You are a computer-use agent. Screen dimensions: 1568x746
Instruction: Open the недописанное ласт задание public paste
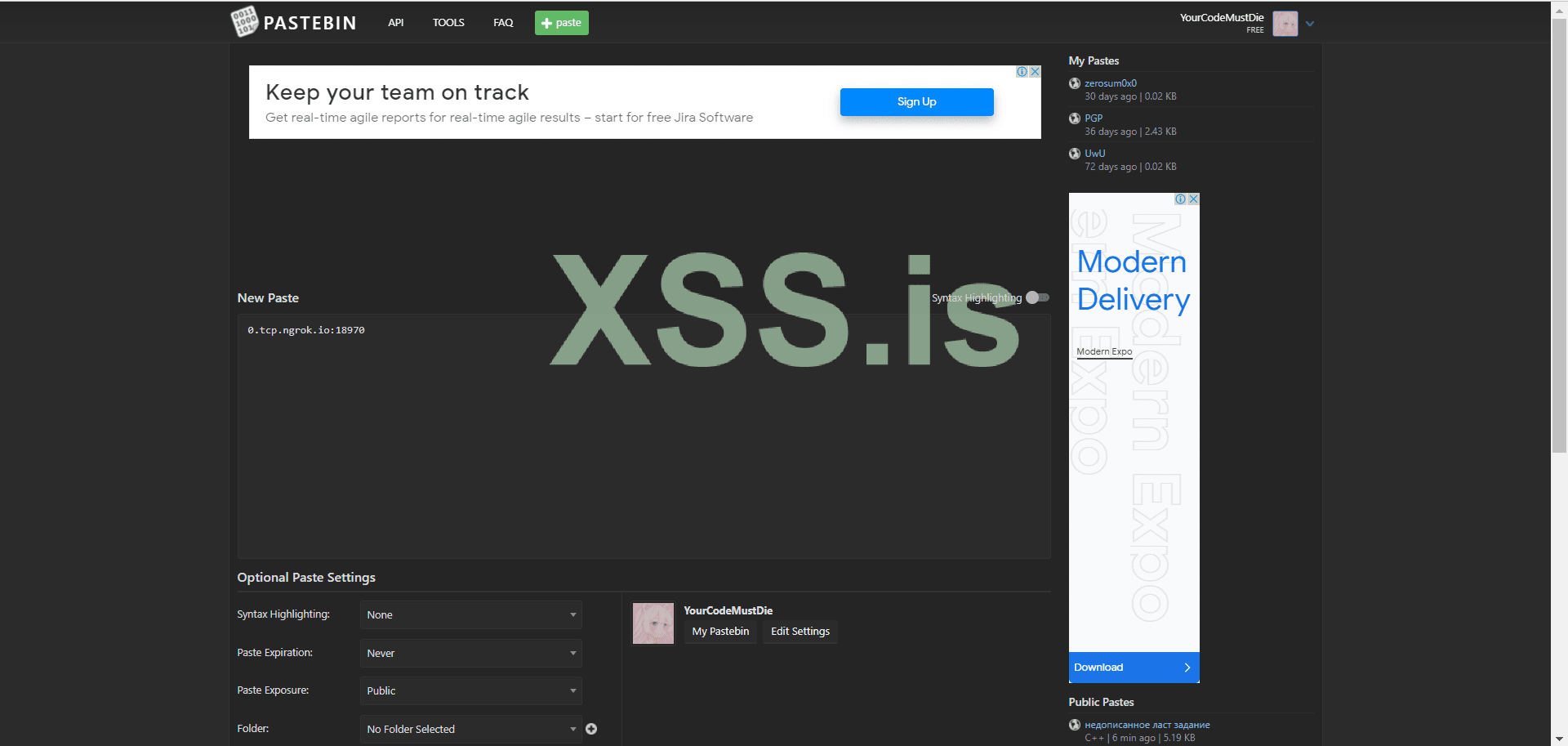tap(1147, 725)
